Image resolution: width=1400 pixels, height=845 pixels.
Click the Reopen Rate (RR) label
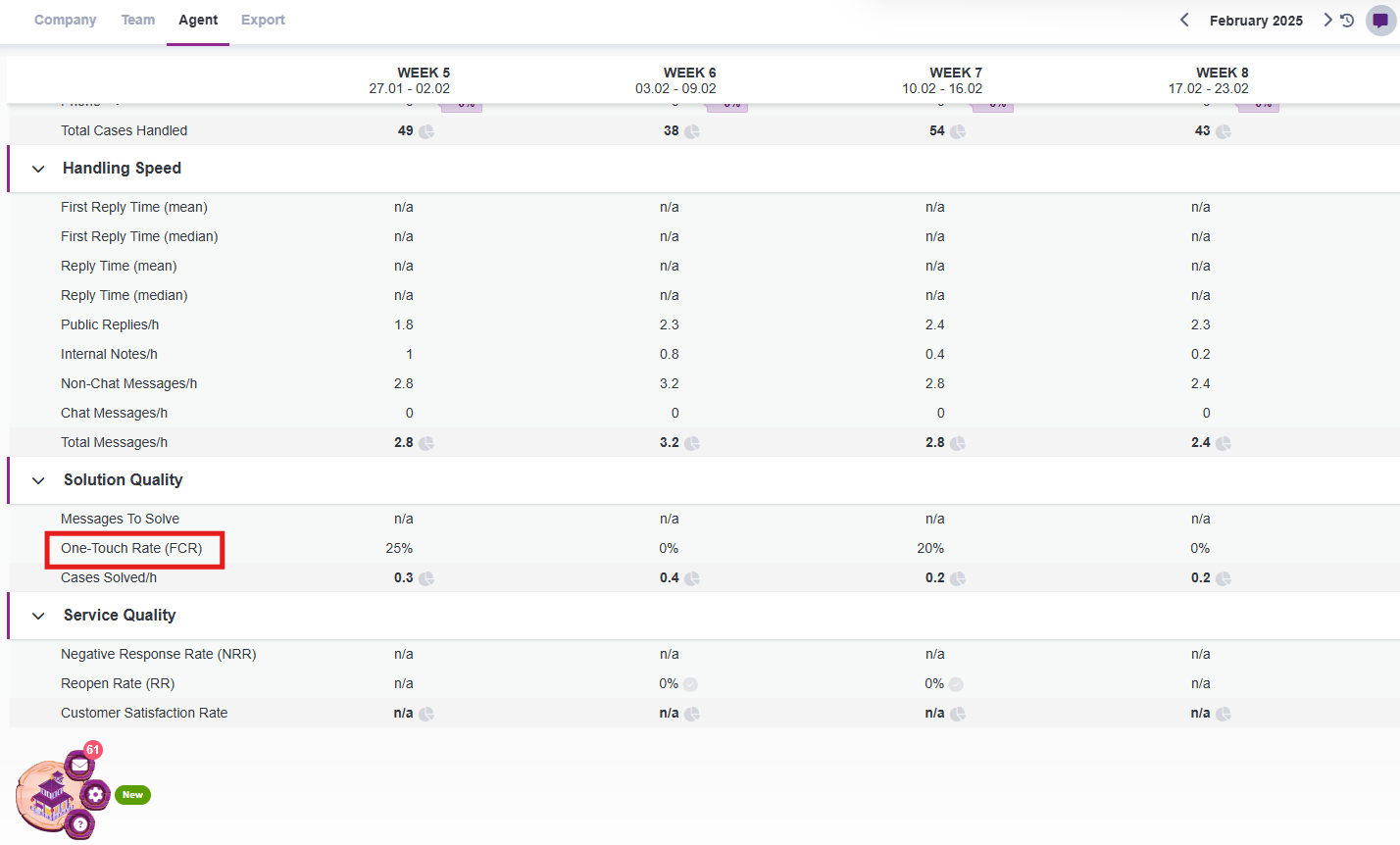coord(118,683)
